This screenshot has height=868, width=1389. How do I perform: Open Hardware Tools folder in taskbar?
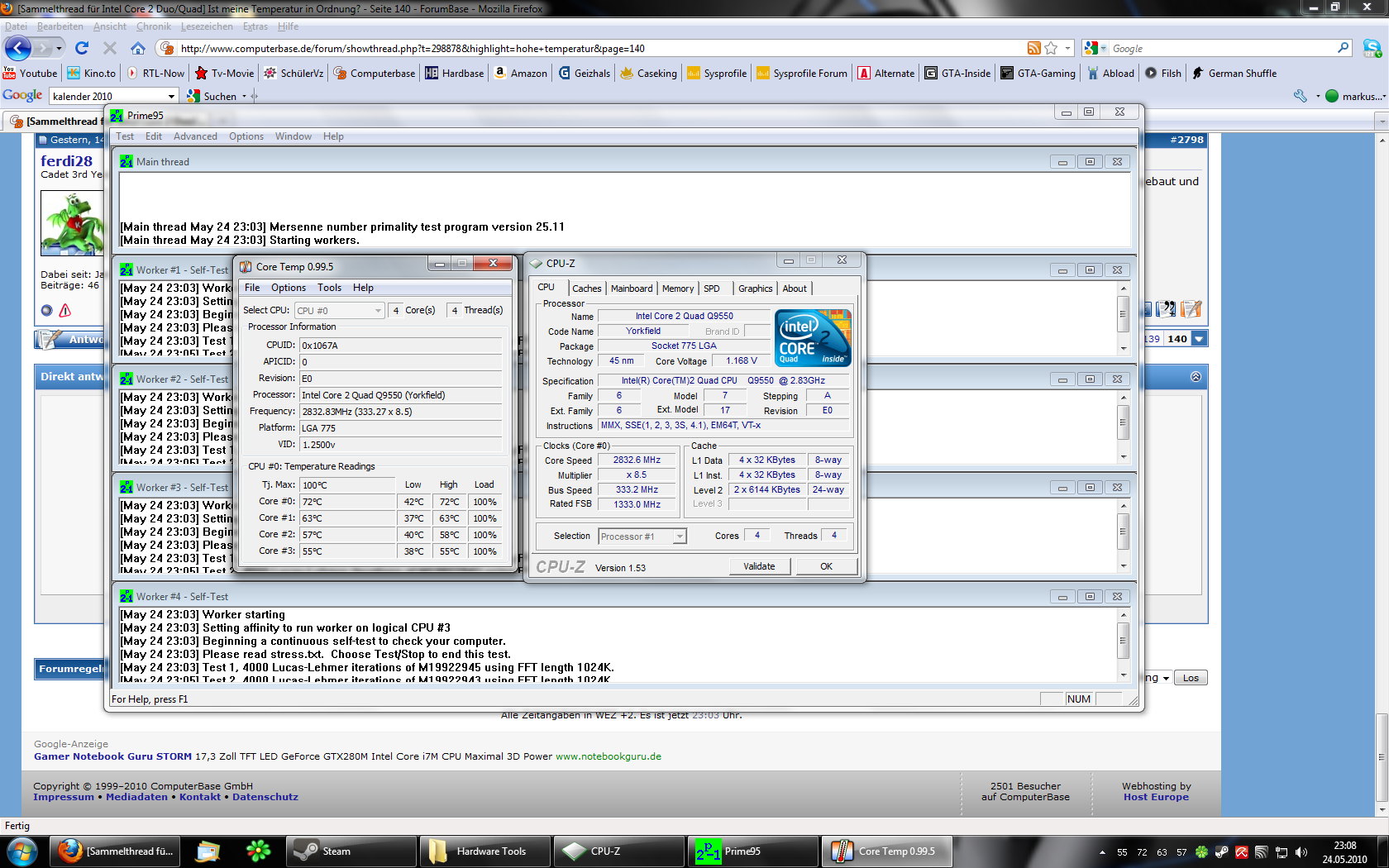coord(485,851)
